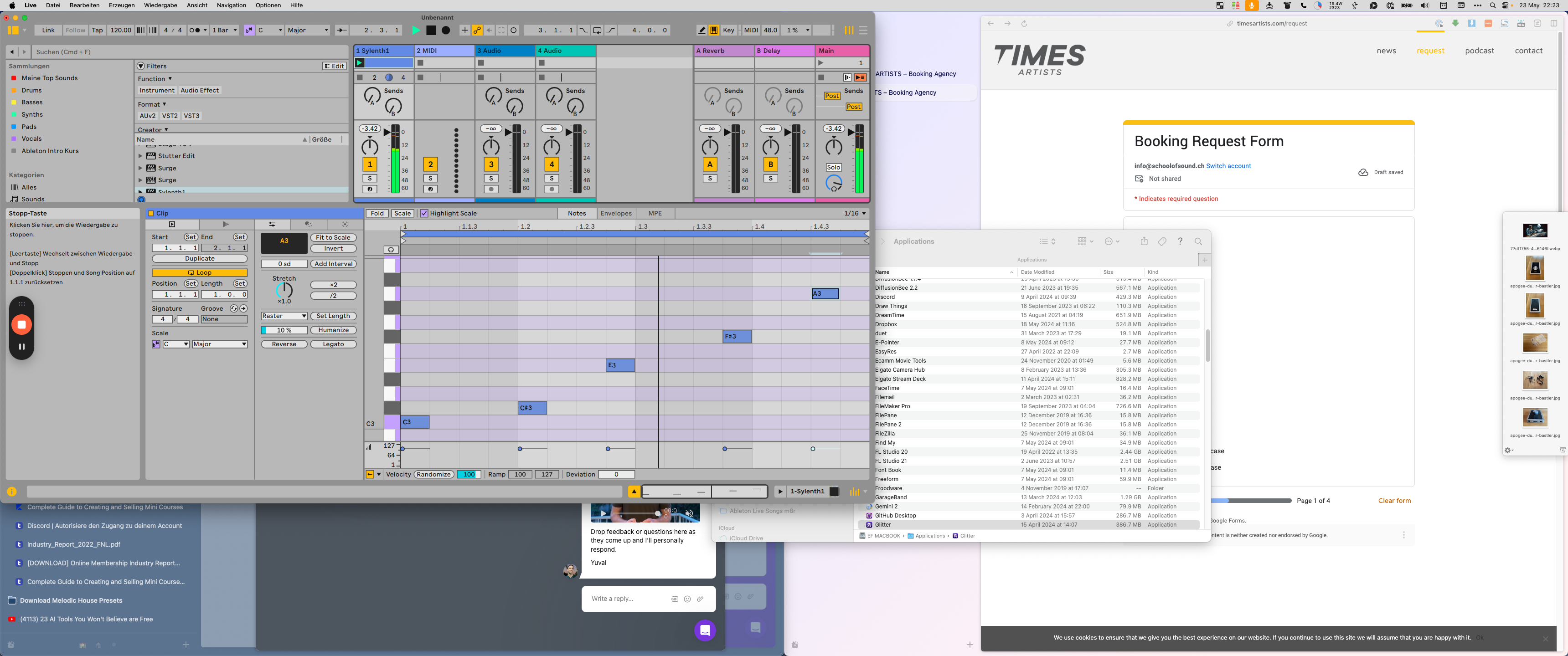Click Back to Arrangement orange button on Main
This screenshot has height=656, width=1568.
point(860,77)
